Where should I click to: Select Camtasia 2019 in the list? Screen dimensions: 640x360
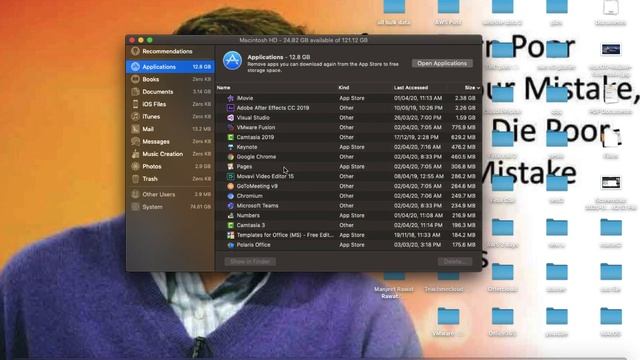(x=348, y=137)
